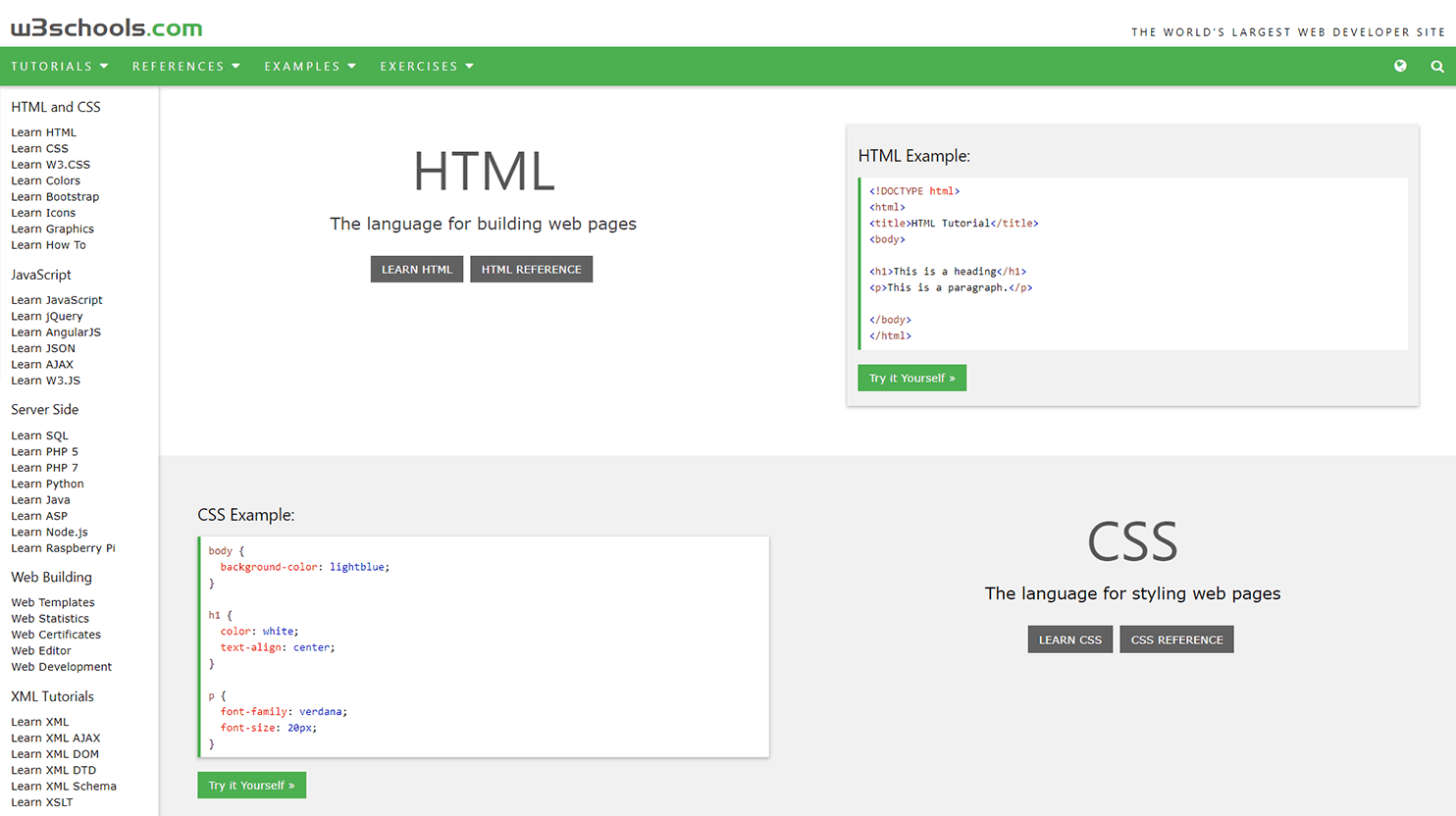Go to Learn XSLT
The image size is (1456, 816).
[42, 802]
